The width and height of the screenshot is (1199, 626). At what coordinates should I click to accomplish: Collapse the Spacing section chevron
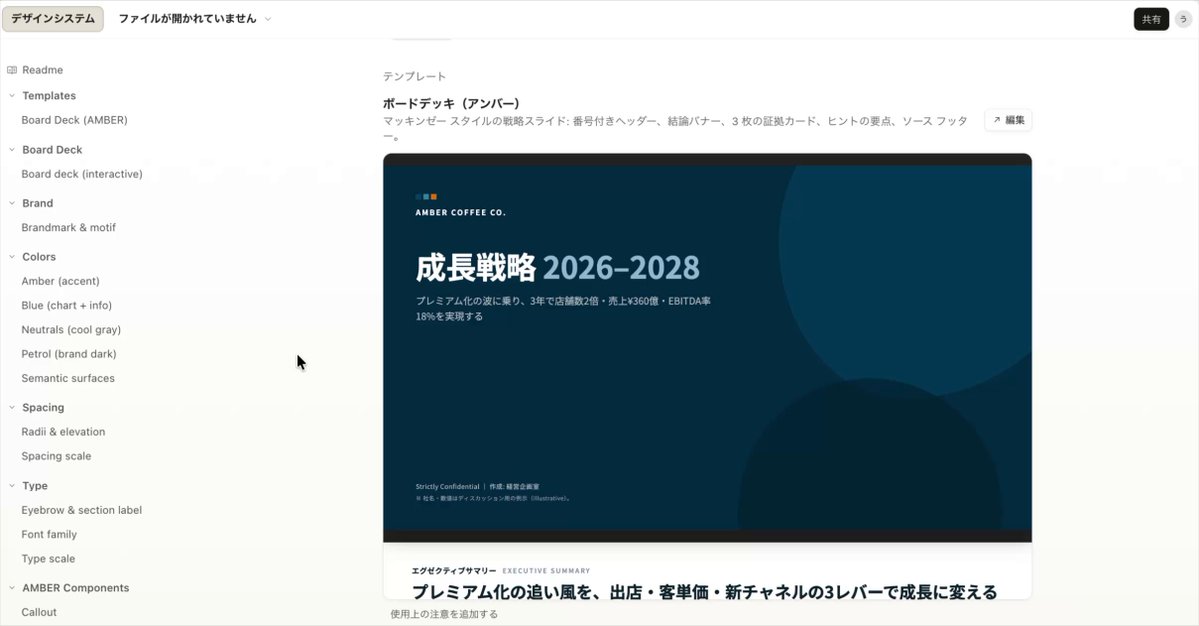point(11,407)
